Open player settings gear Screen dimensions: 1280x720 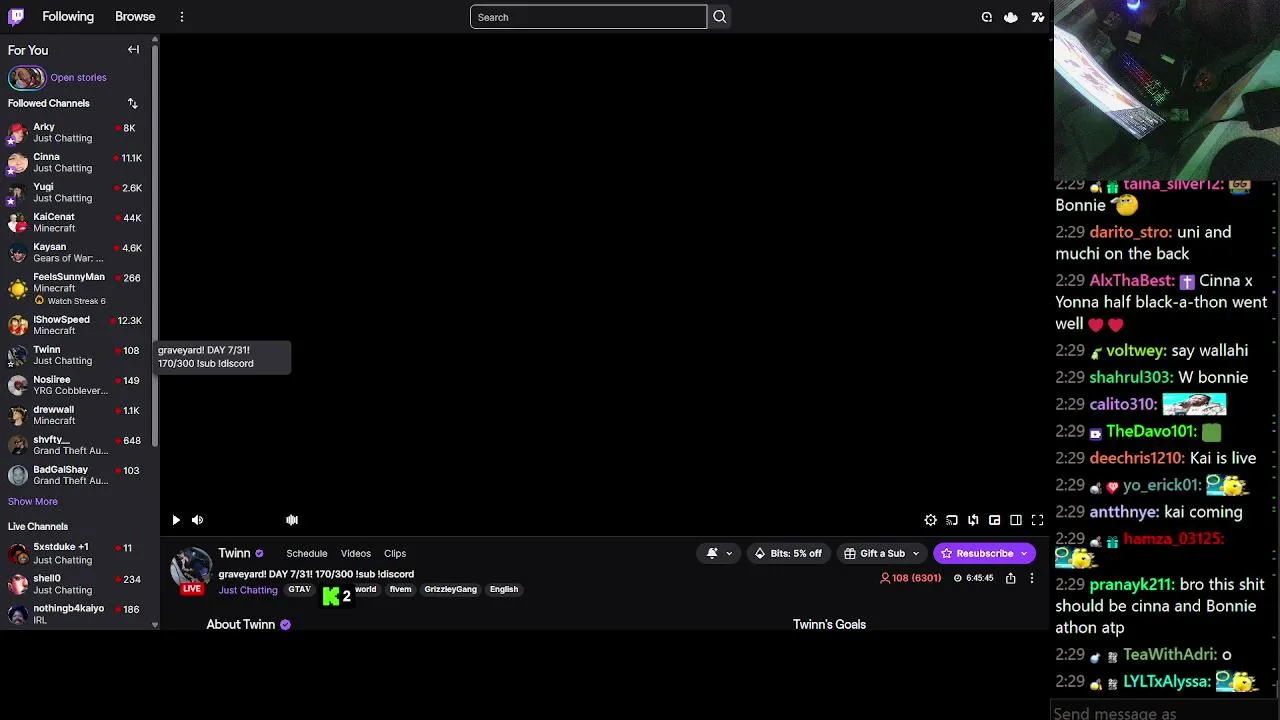[930, 520]
